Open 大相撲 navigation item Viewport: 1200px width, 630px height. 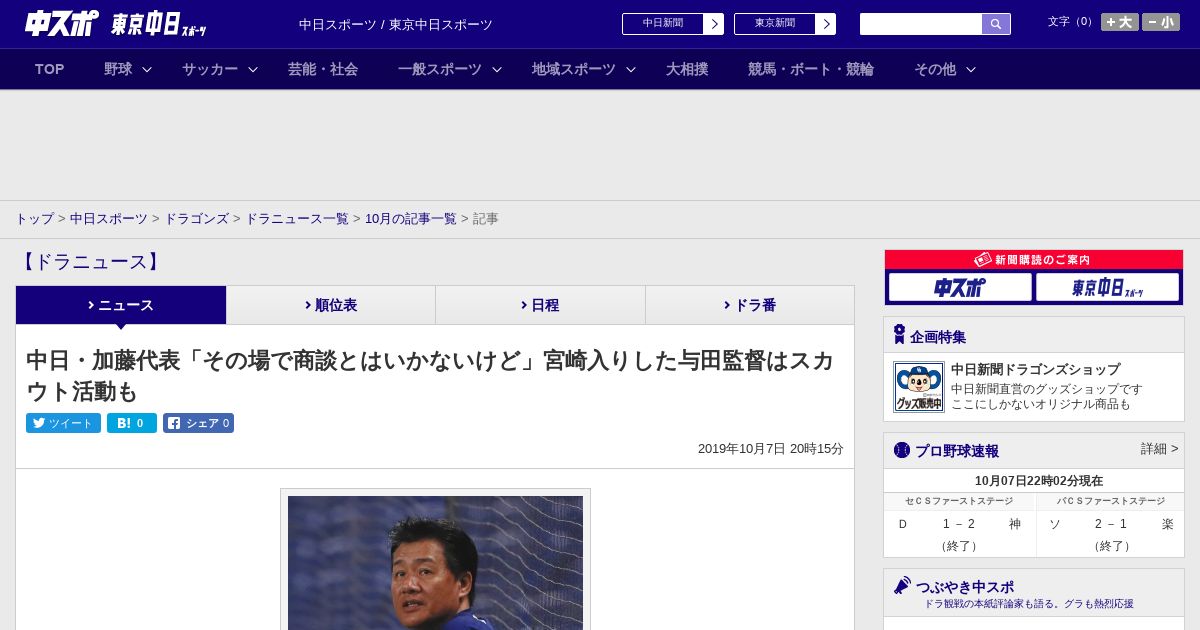687,69
